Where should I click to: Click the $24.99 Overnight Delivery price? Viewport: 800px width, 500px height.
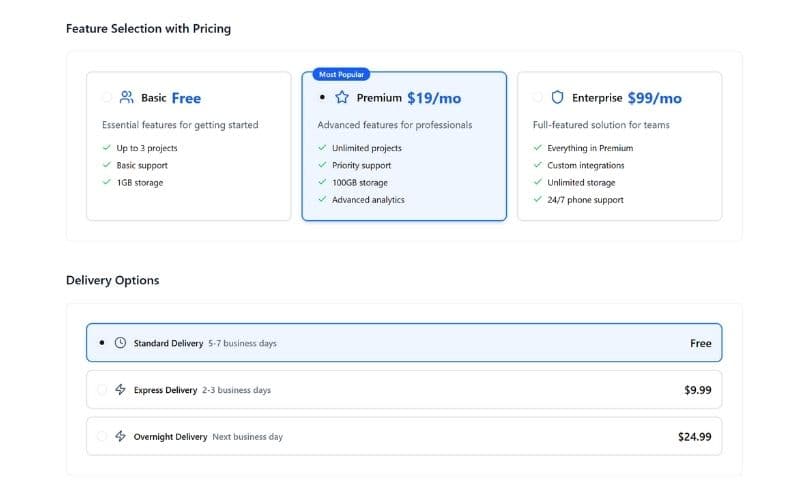[x=694, y=437]
